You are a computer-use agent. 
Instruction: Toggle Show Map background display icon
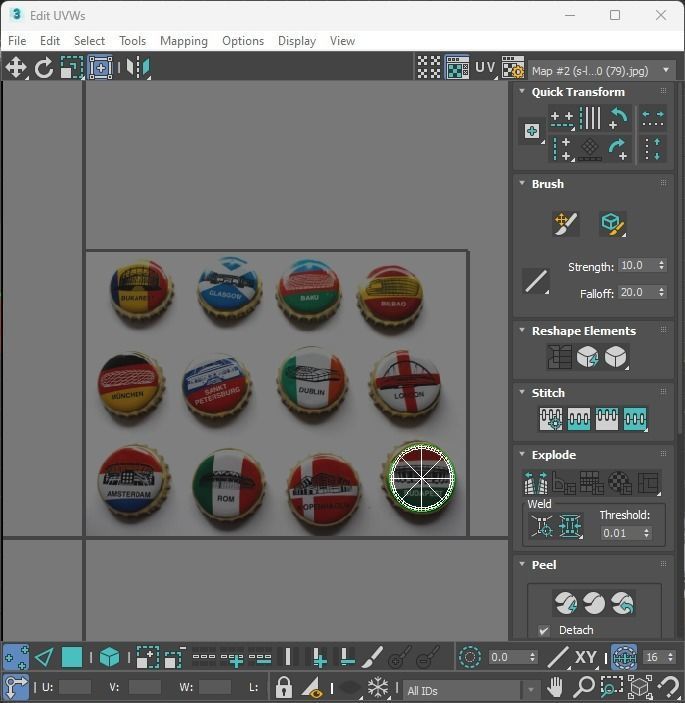point(457,68)
